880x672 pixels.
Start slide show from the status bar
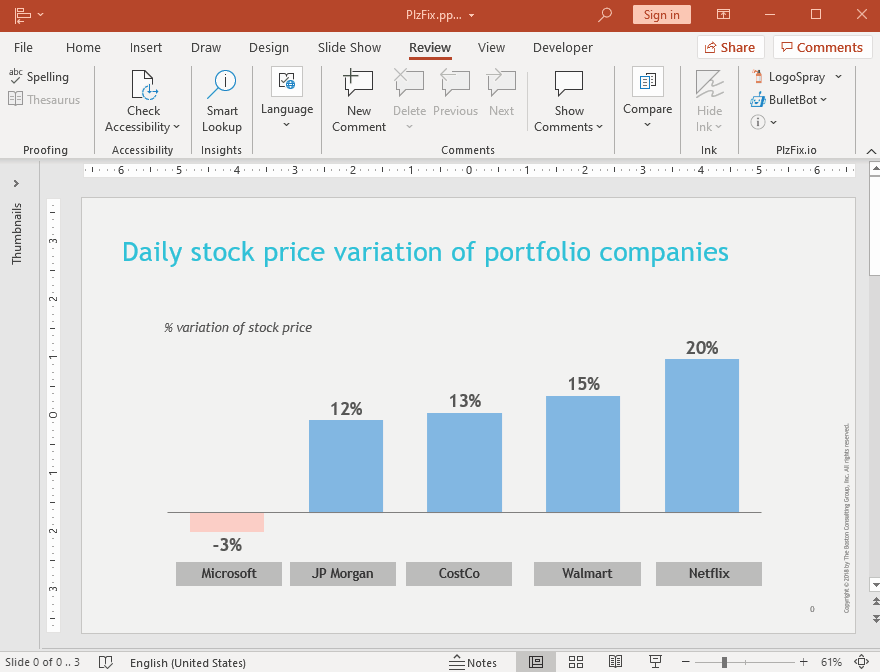(x=655, y=662)
